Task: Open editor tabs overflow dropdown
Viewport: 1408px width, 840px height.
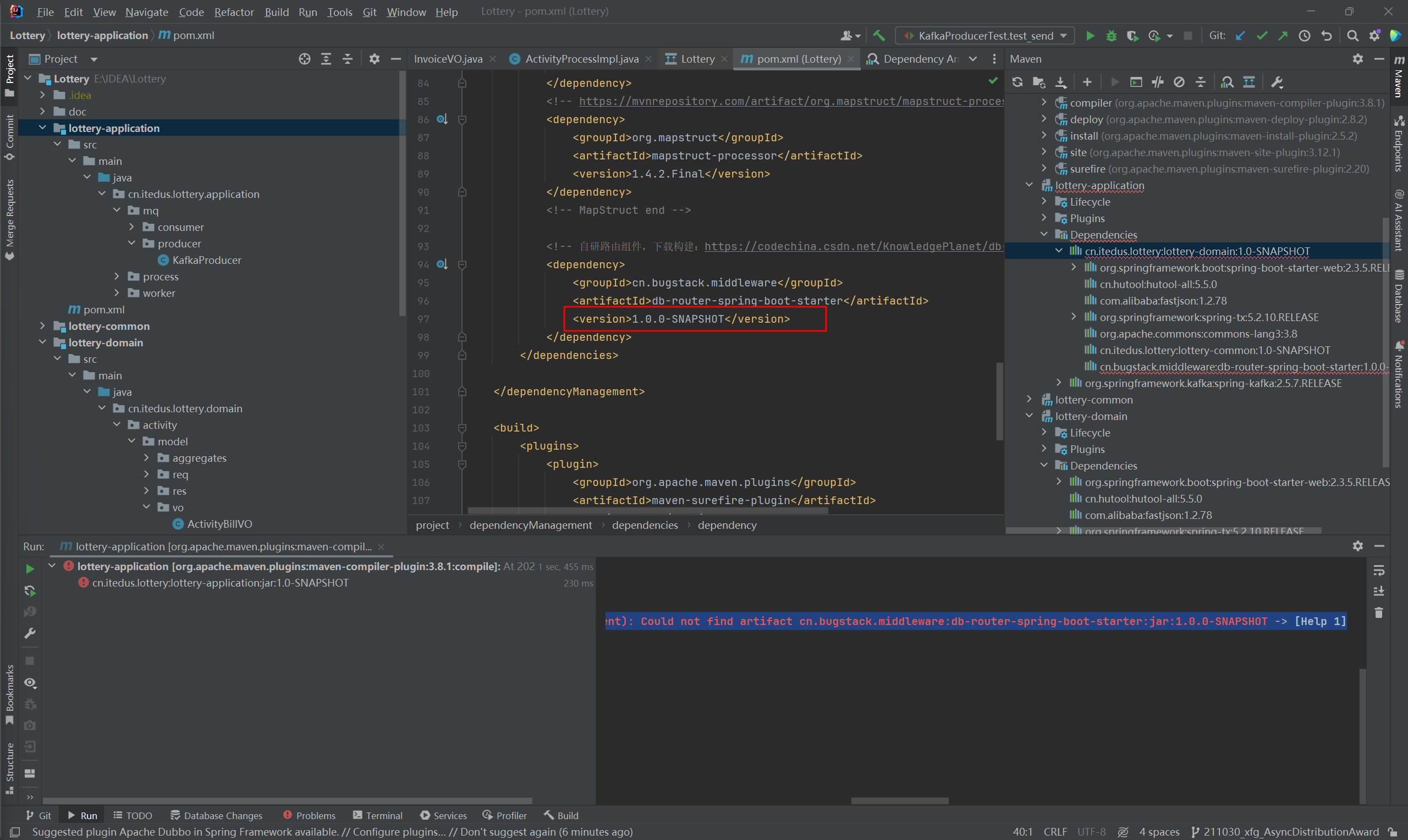Action: [x=972, y=59]
